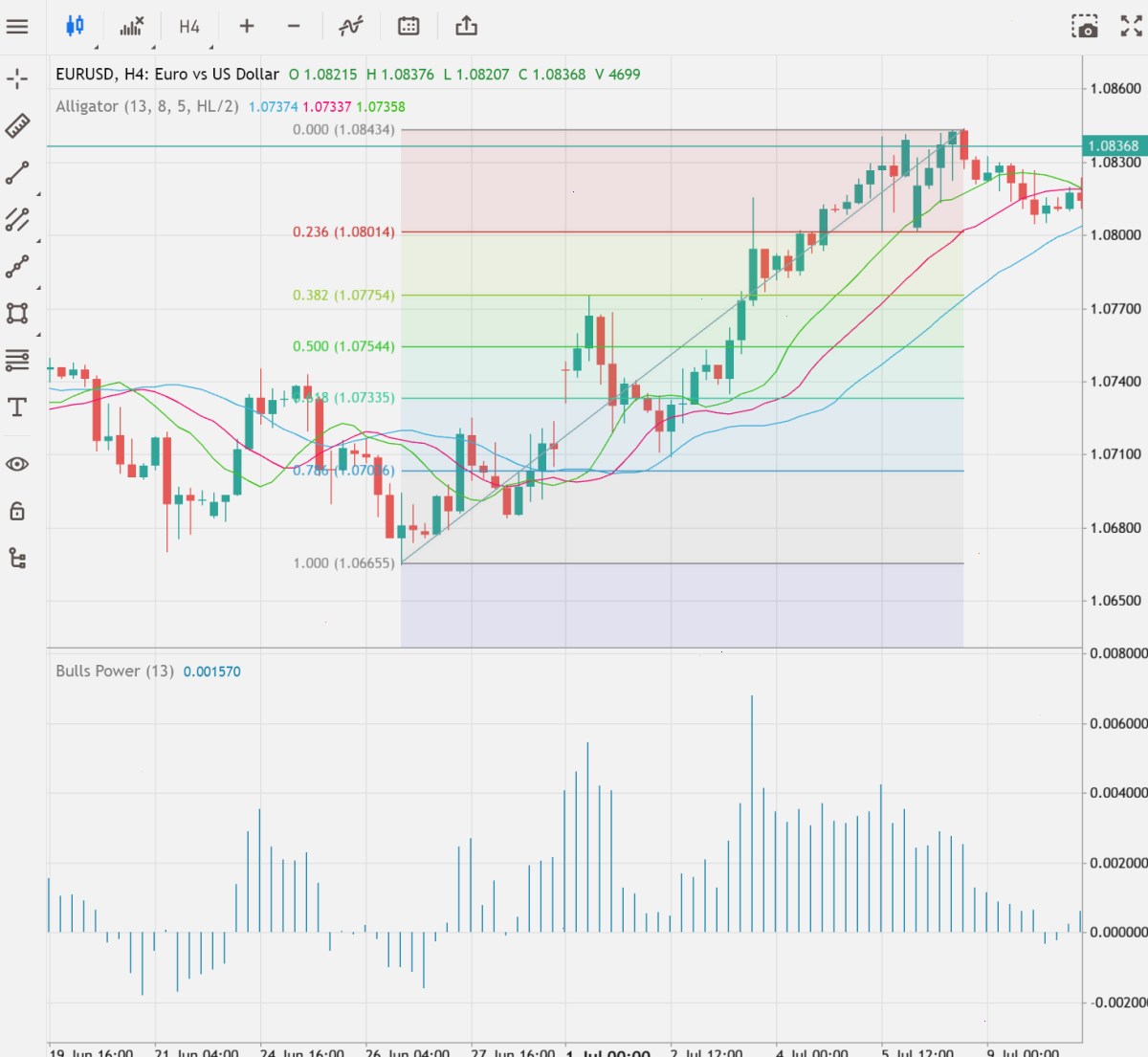Zoom in with the plus button

247,26
